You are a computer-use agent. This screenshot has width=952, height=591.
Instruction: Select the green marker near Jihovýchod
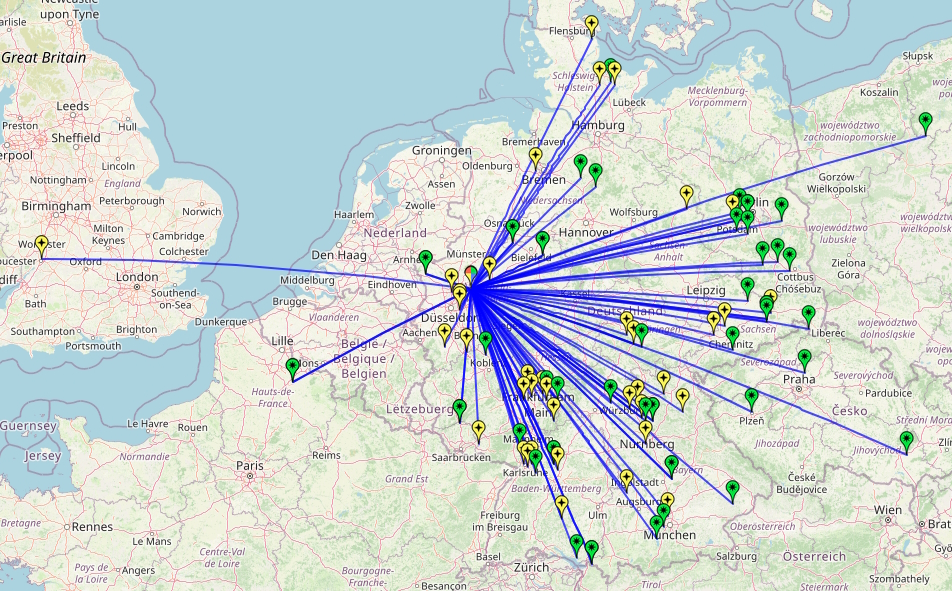906,440
